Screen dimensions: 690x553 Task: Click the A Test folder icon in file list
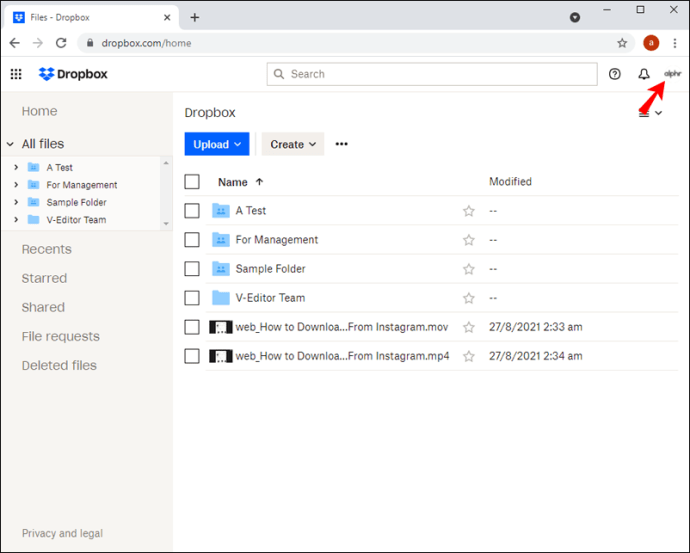coord(221,211)
